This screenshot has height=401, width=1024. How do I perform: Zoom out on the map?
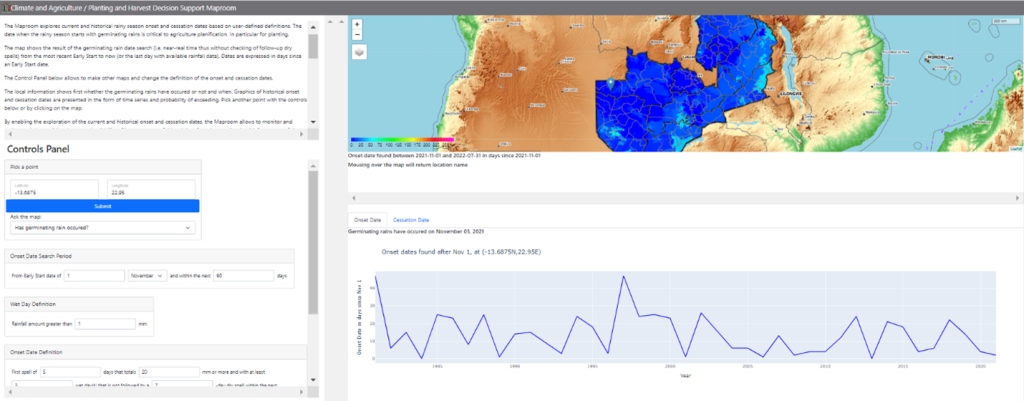(x=358, y=35)
